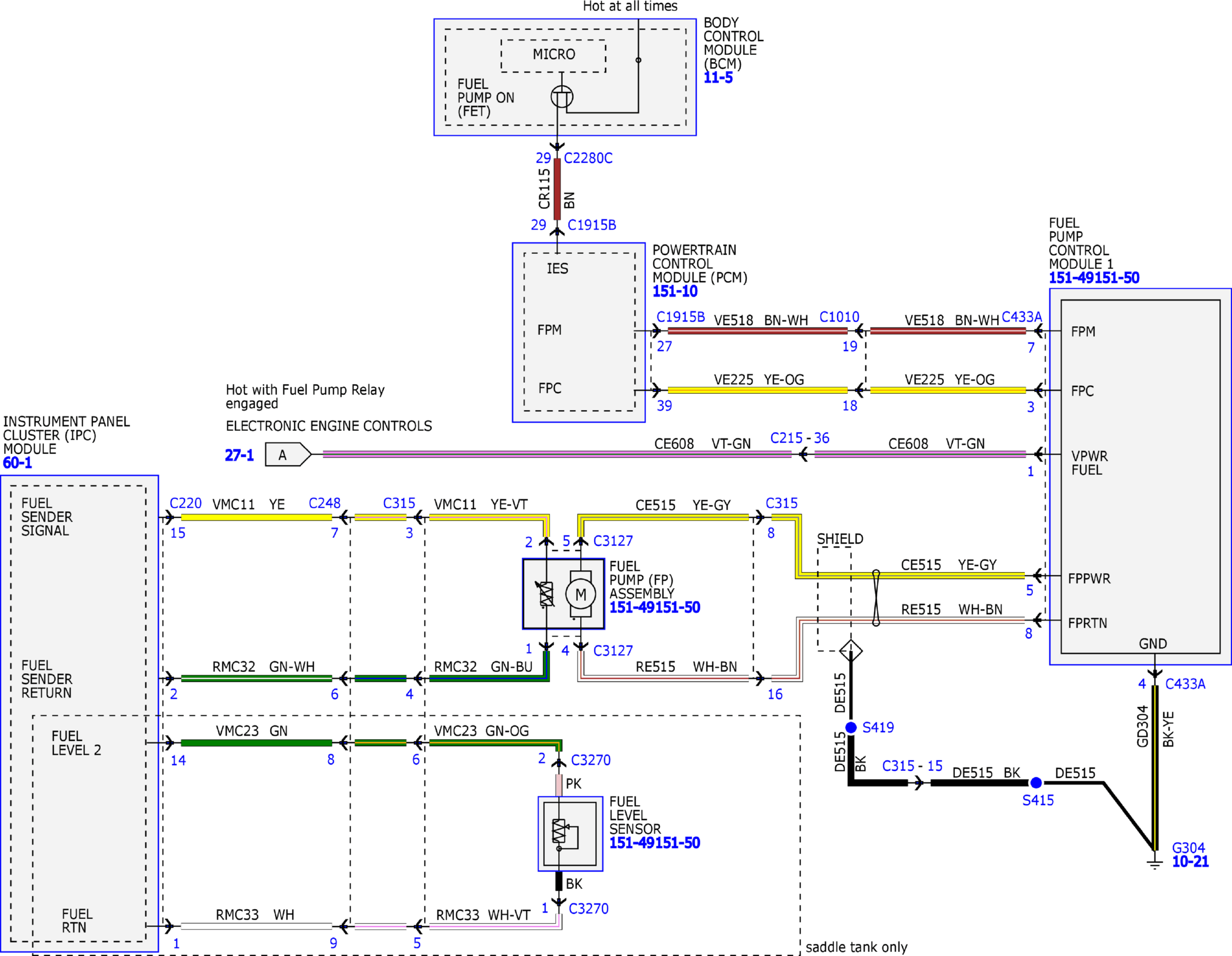Click the FUEL SENDER RETURN label
The height and width of the screenshot is (956, 1232).
point(47,680)
